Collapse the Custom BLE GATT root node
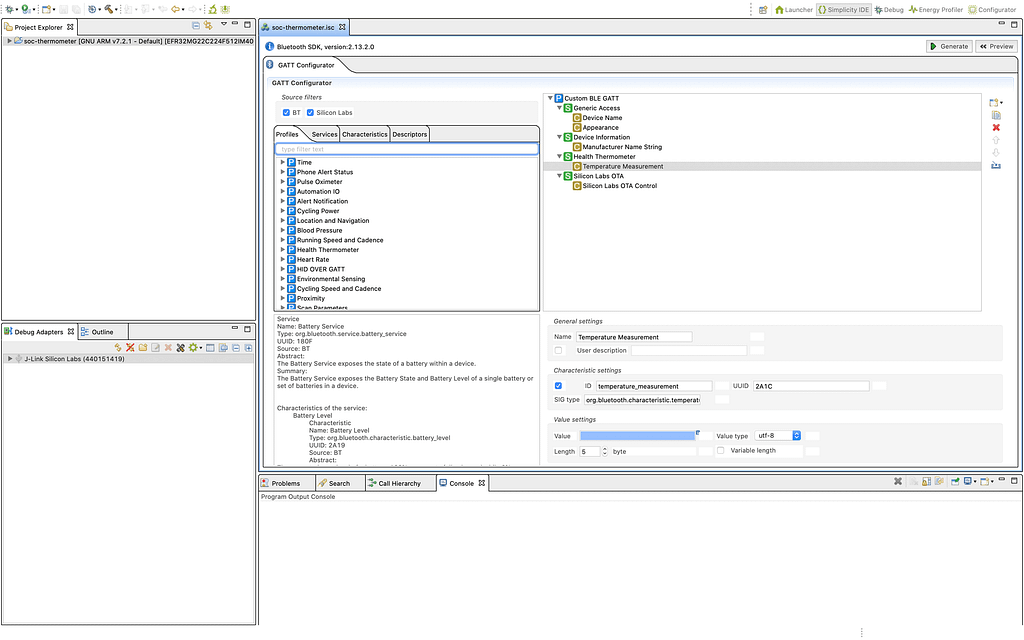Viewport: 1024px width, 640px height. 551,98
